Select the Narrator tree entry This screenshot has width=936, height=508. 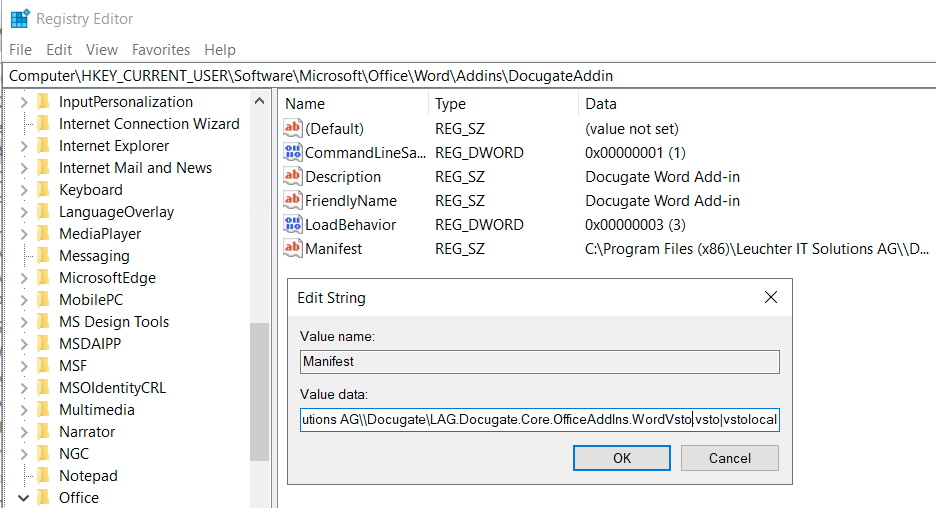click(x=87, y=432)
